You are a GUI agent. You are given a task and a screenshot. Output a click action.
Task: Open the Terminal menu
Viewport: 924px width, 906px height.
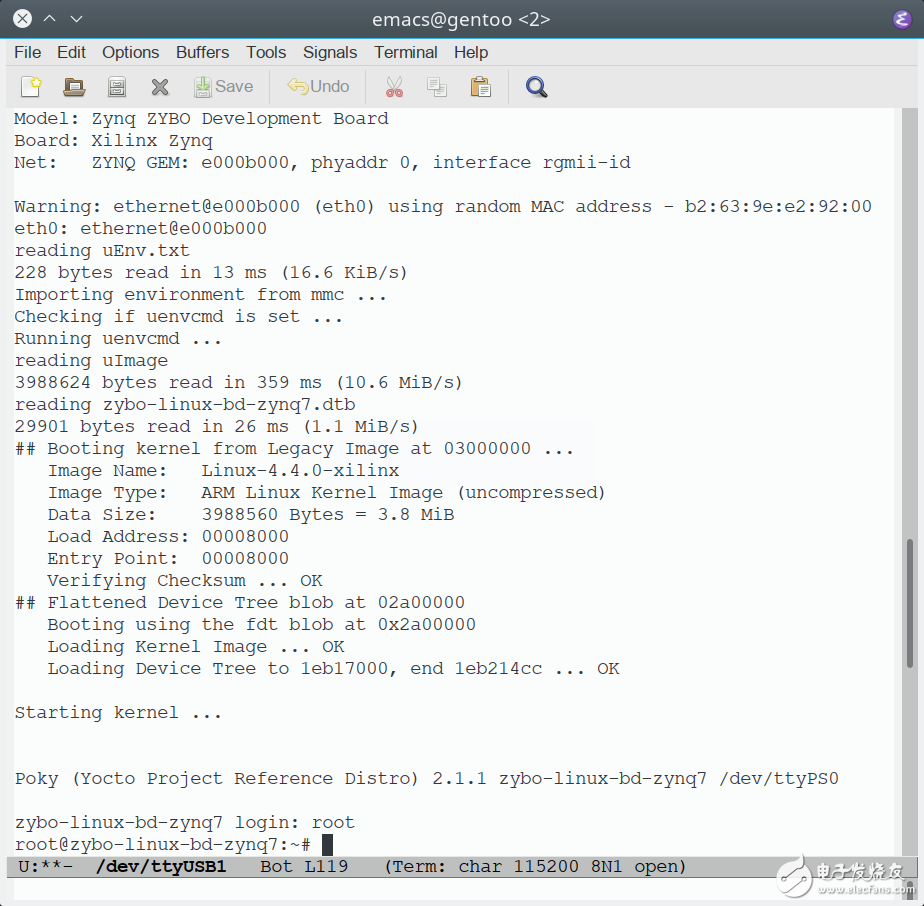point(406,52)
